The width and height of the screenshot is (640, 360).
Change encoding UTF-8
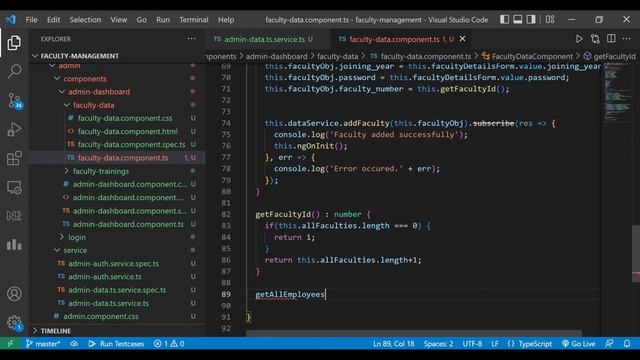[x=472, y=344]
